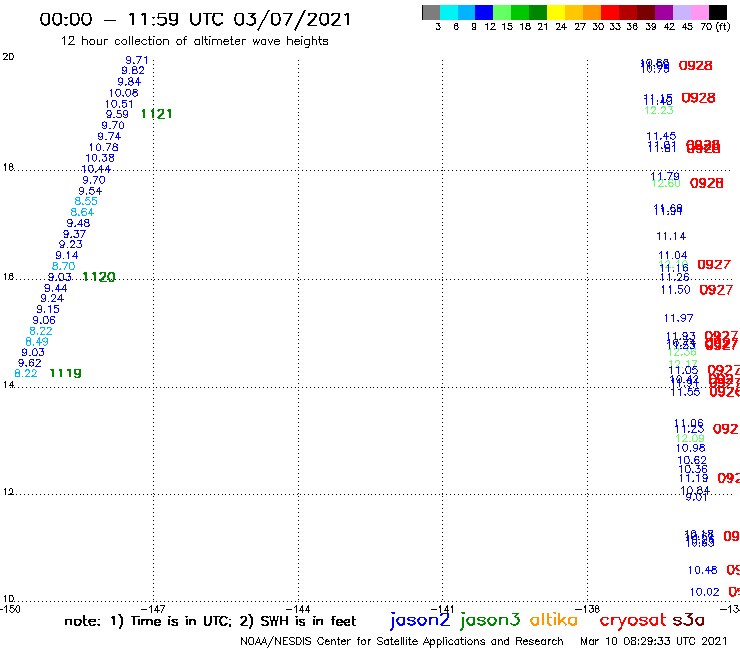740x650 pixels.
Task: Select the 'jason3' satellite label
Action: click(x=490, y=620)
